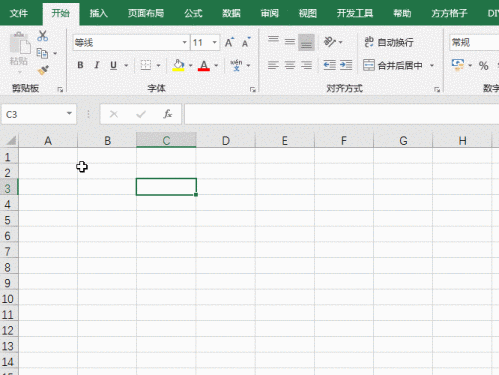Switch to 开发工具 Developer tab
Image resolution: width=499 pixels, height=375 pixels.
(355, 13)
